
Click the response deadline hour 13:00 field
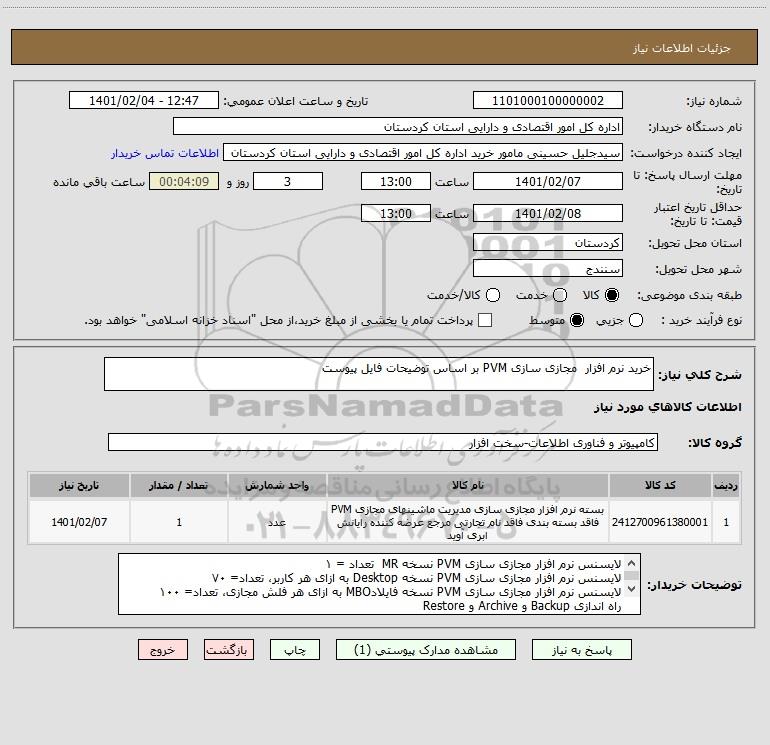click(396, 181)
